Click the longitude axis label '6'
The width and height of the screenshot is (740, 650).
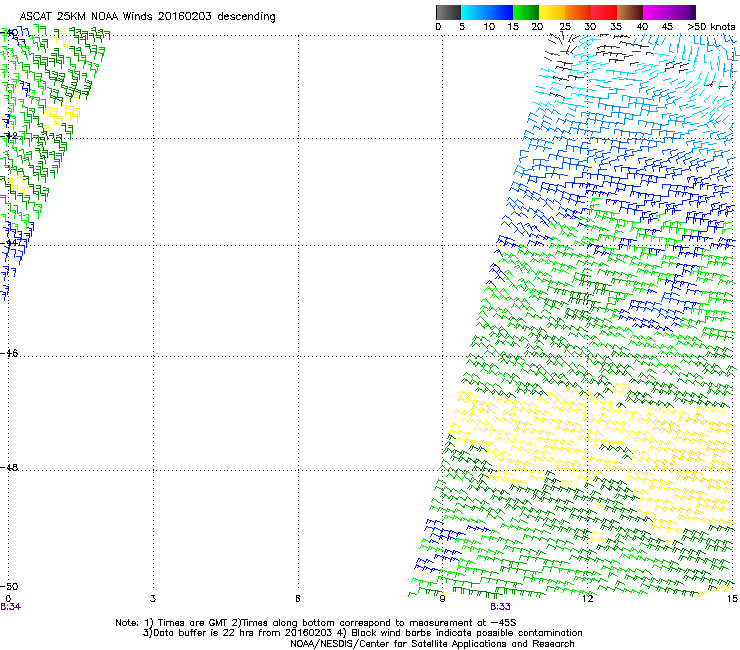tap(298, 599)
